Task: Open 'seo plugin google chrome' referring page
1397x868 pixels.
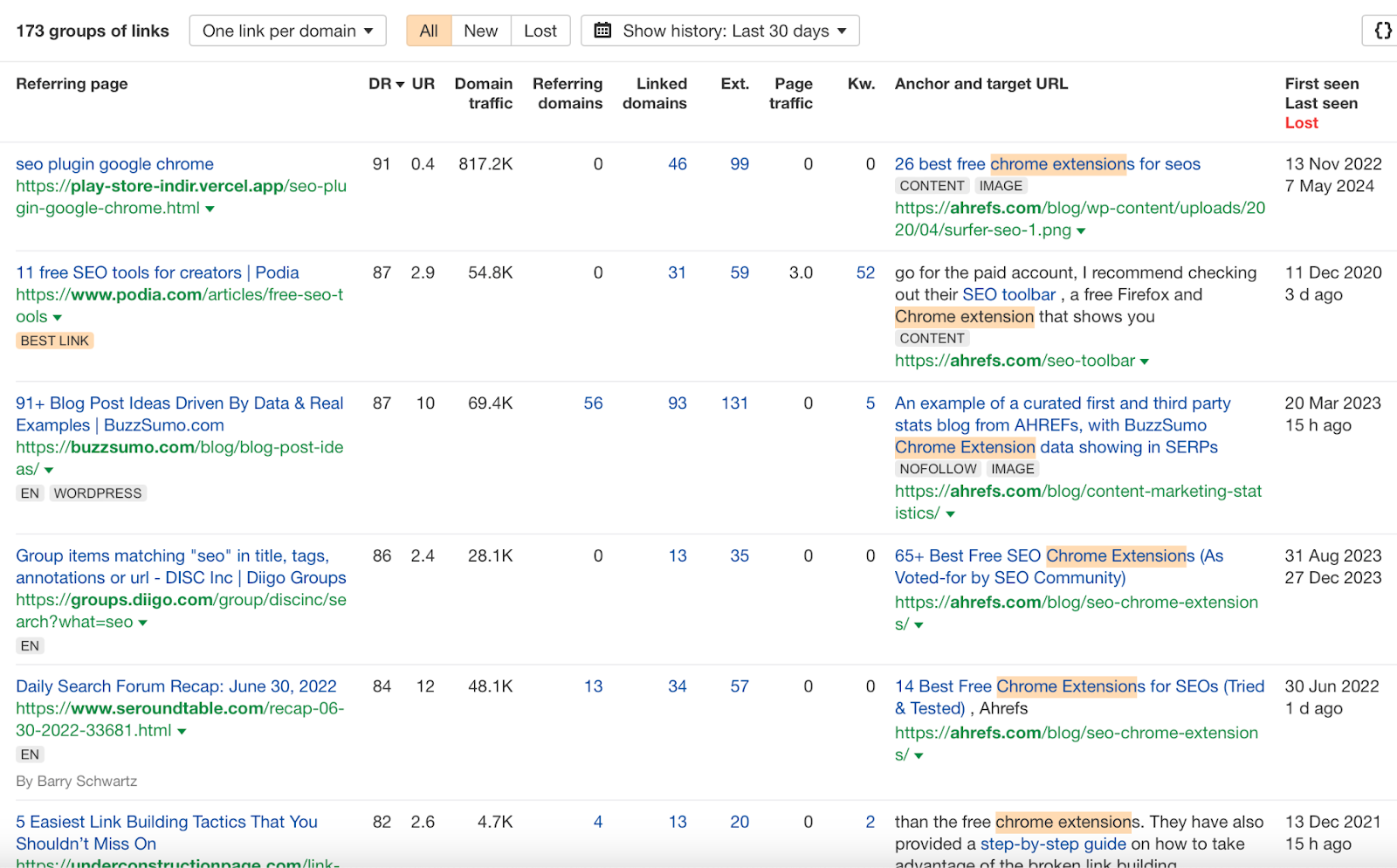Action: click(x=114, y=164)
